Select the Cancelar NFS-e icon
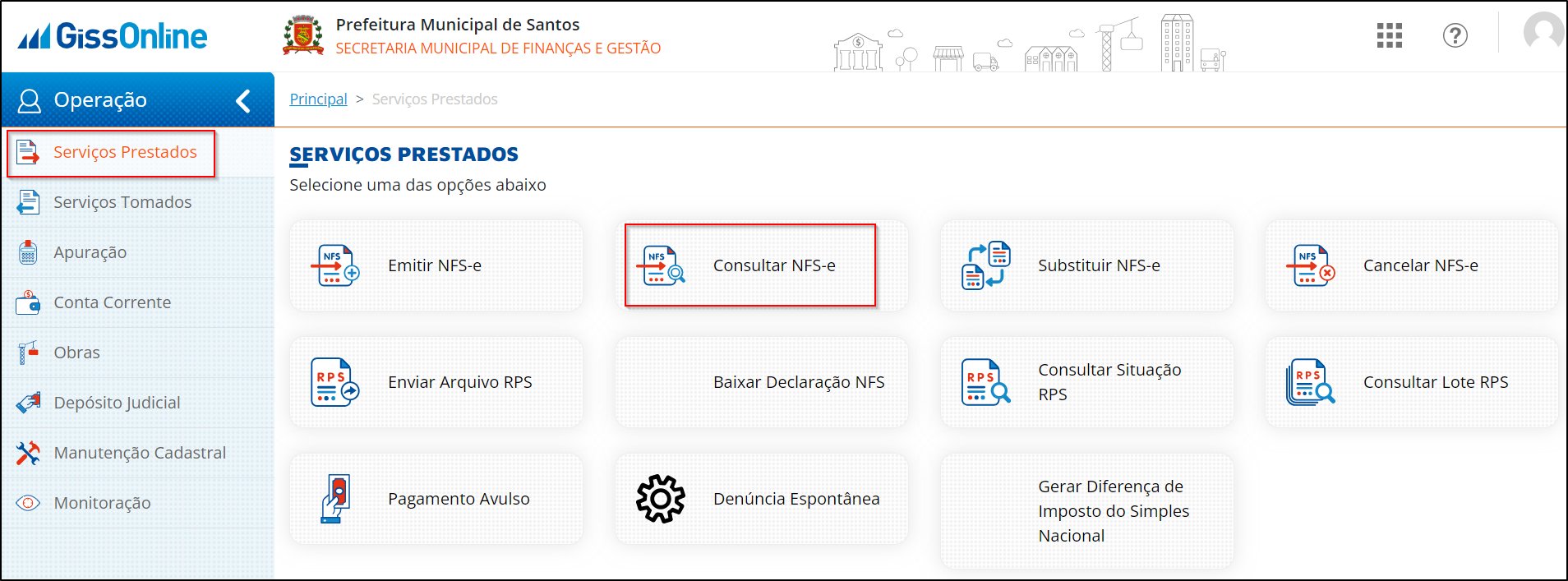 click(1311, 265)
